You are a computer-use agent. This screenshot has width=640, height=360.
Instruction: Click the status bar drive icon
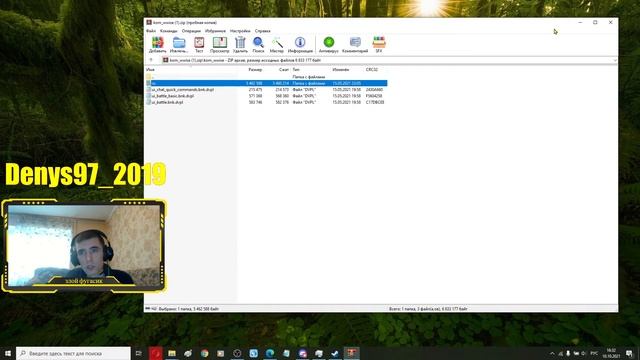pyautogui.click(x=148, y=309)
